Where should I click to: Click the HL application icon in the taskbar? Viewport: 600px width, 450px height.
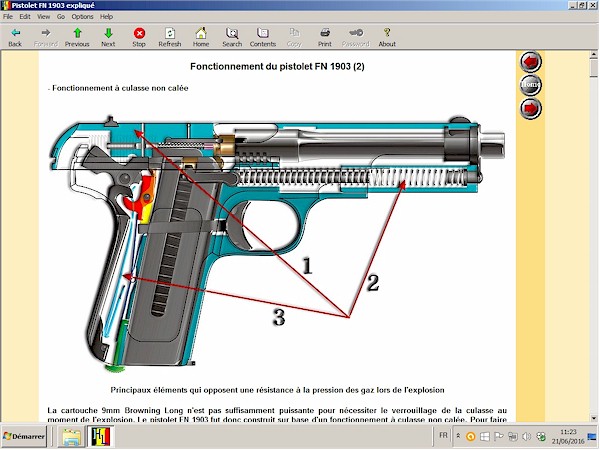click(101, 437)
